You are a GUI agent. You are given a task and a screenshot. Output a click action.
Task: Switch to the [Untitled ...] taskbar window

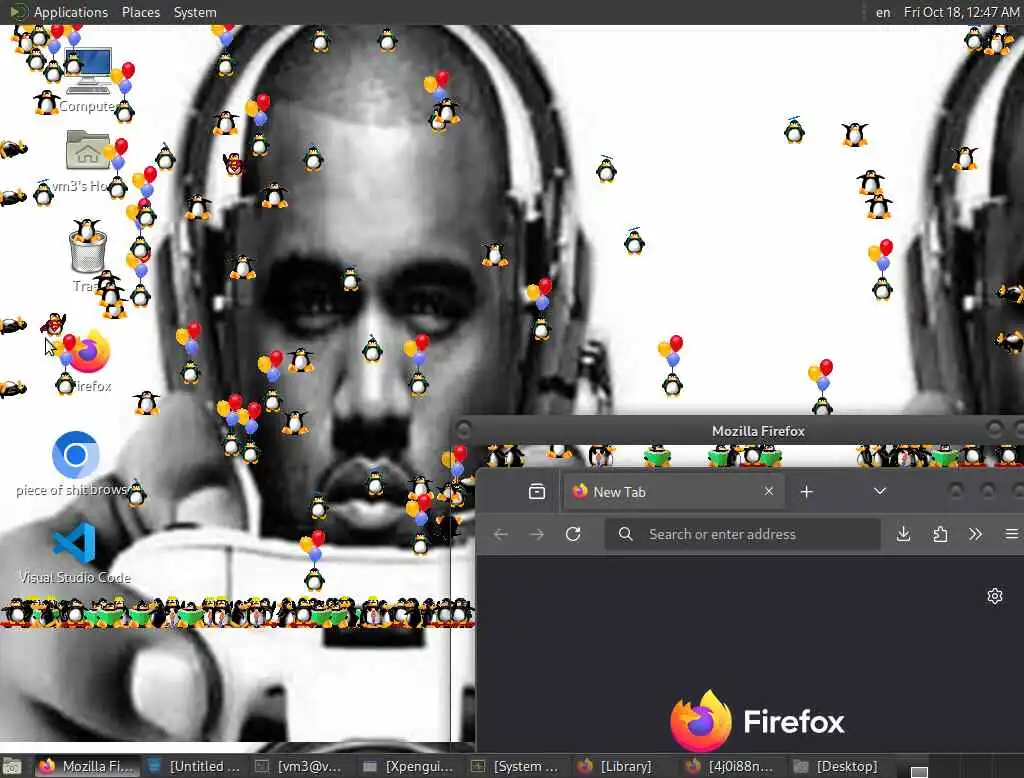click(195, 766)
